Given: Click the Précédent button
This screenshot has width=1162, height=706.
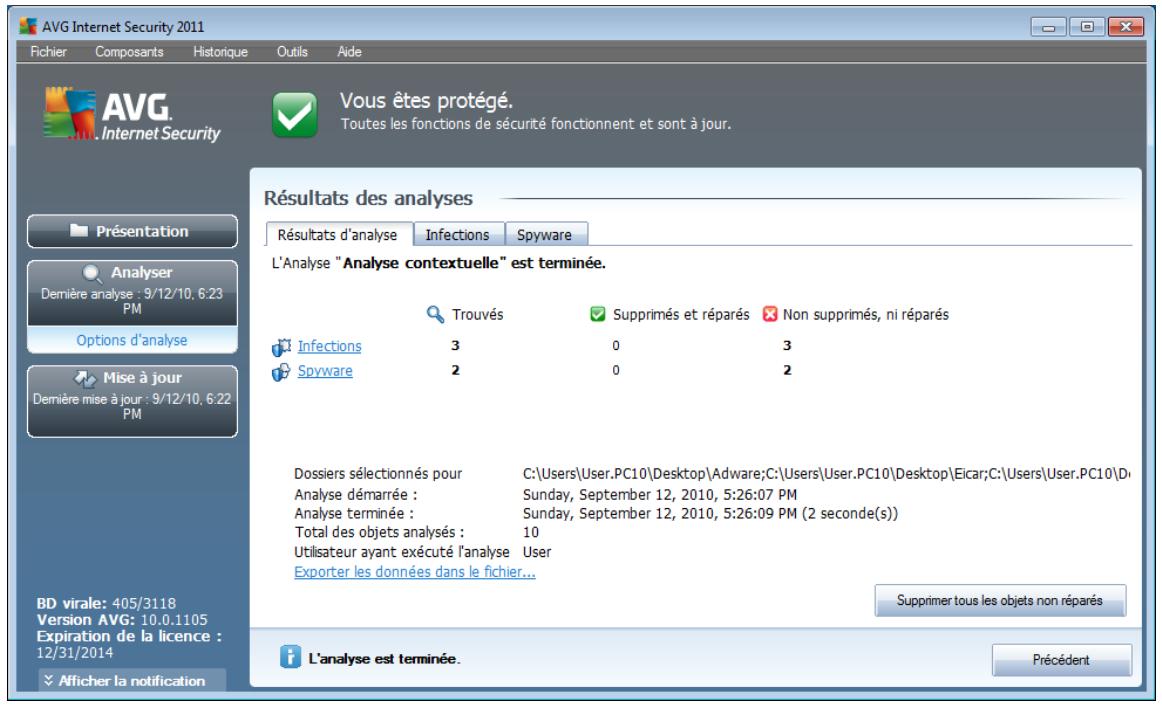Looking at the screenshot, I should [1061, 659].
